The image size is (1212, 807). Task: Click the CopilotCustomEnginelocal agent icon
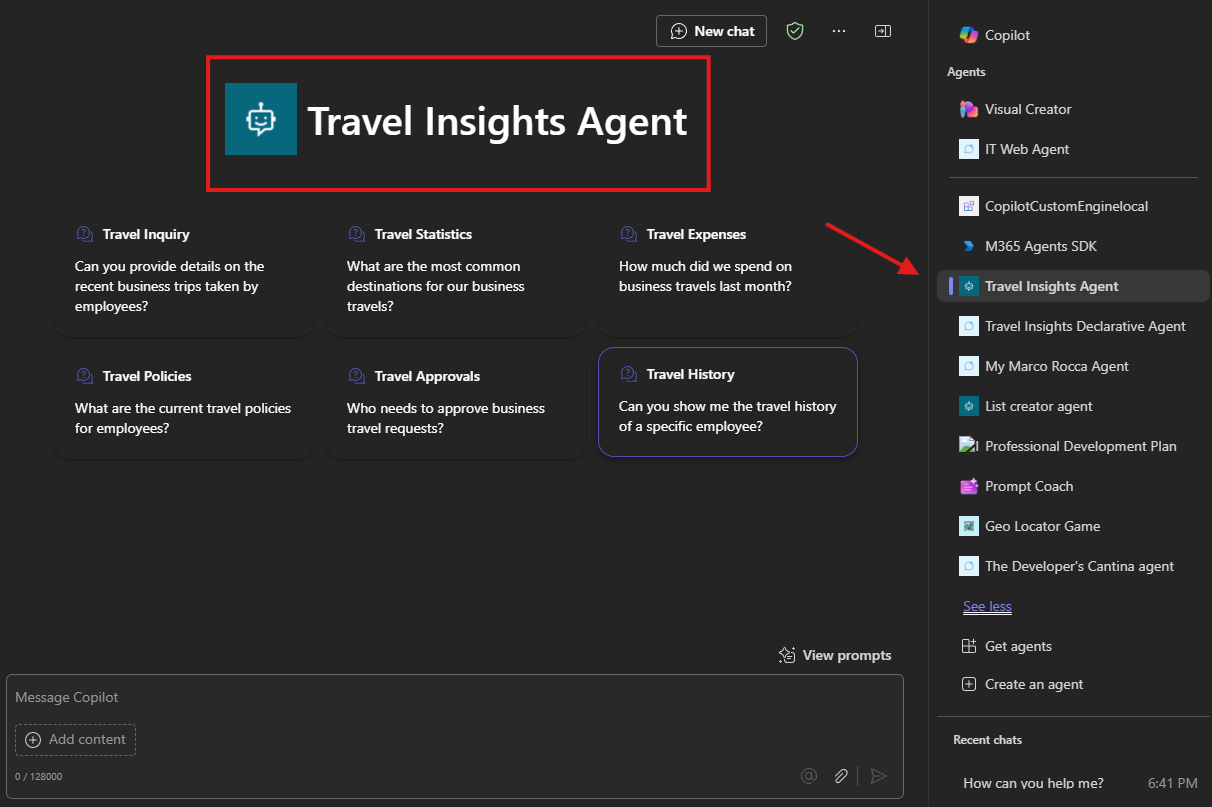point(968,206)
